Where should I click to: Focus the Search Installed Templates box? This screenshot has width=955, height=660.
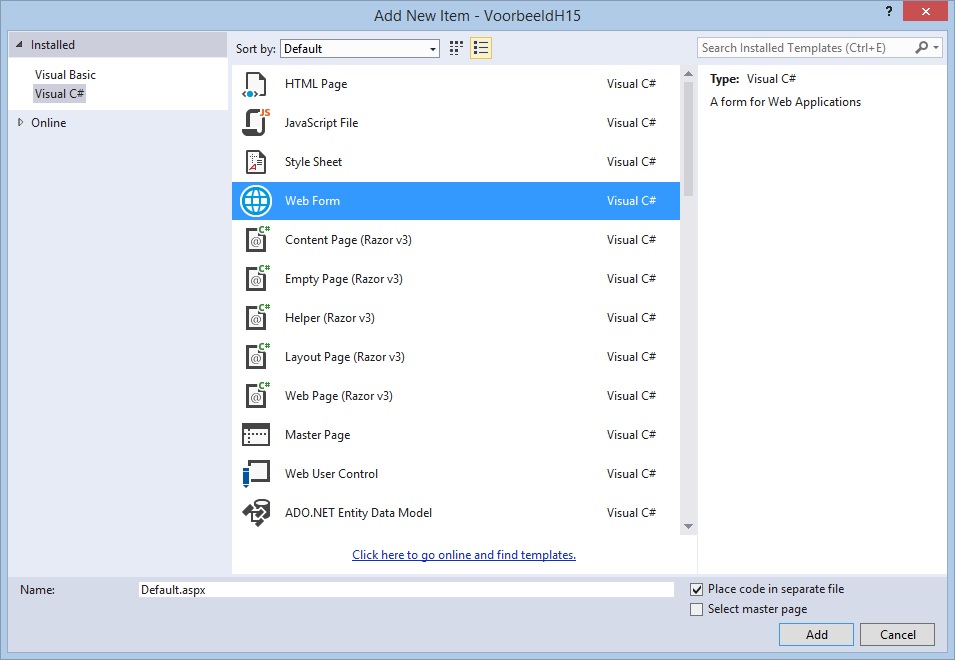tap(806, 47)
